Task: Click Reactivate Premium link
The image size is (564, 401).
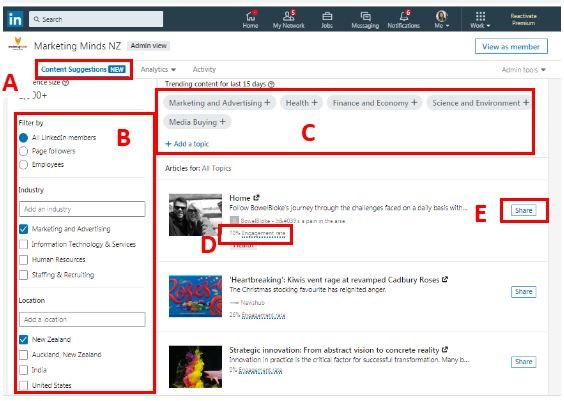Action: [523, 19]
